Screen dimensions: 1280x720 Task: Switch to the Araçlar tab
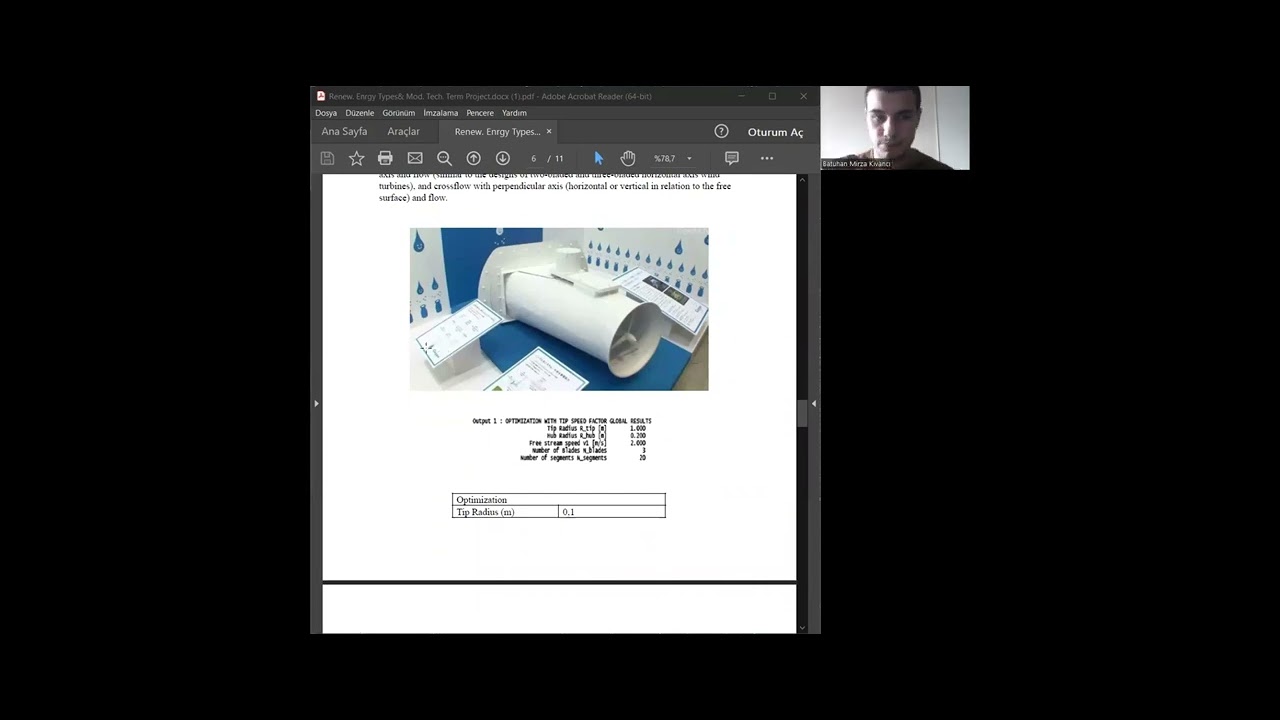(404, 131)
